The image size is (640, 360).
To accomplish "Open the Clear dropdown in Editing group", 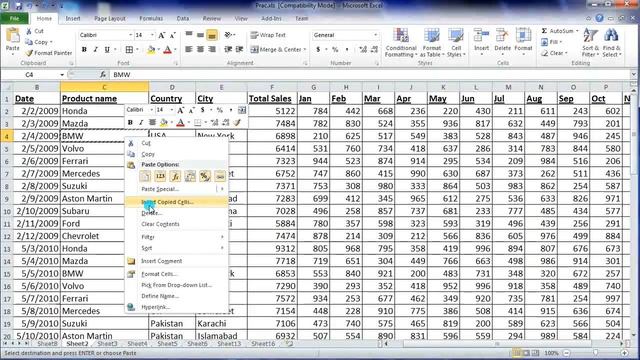I will click(x=554, y=53).
